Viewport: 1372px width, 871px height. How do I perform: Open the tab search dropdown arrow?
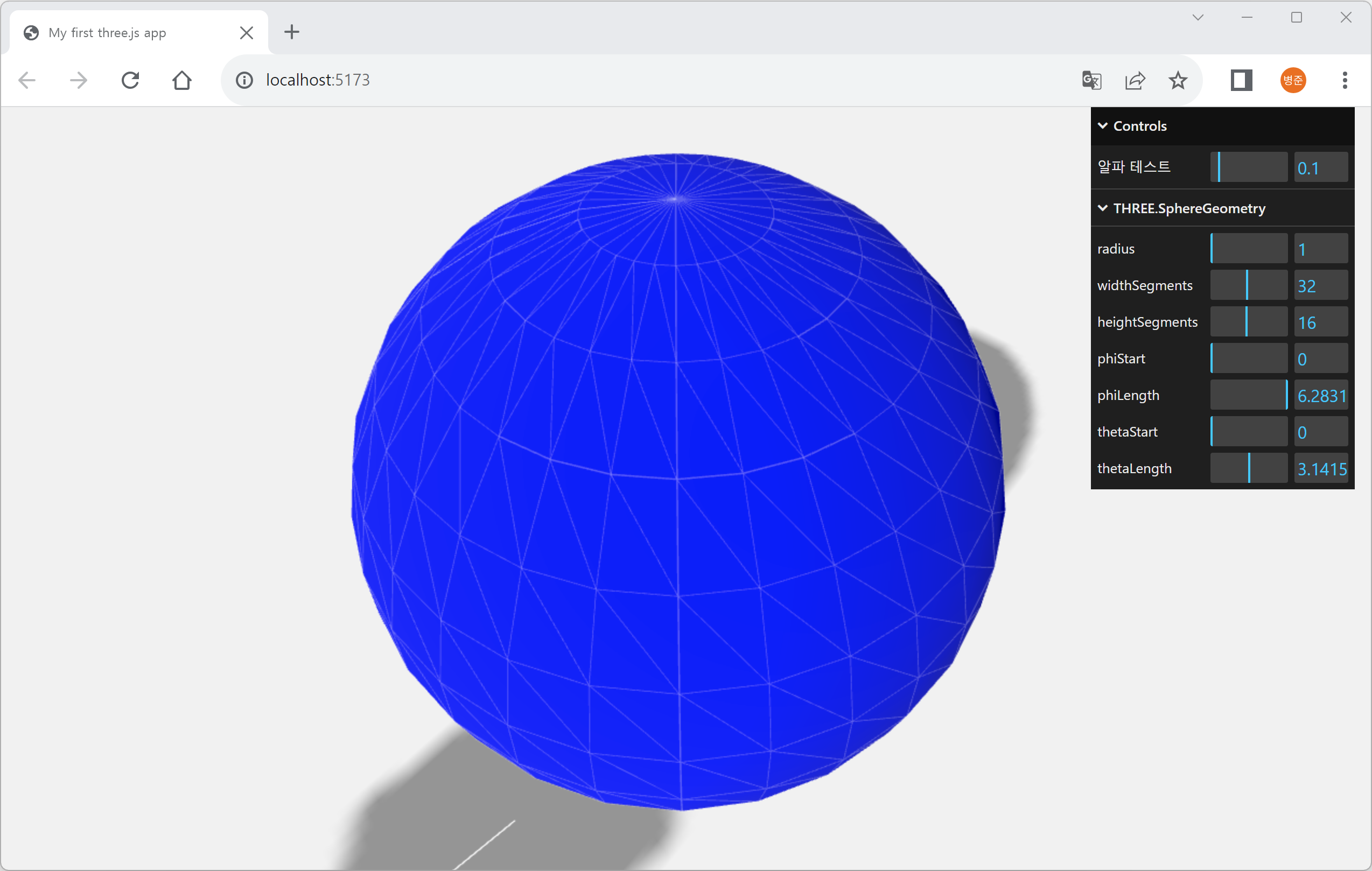[1198, 18]
